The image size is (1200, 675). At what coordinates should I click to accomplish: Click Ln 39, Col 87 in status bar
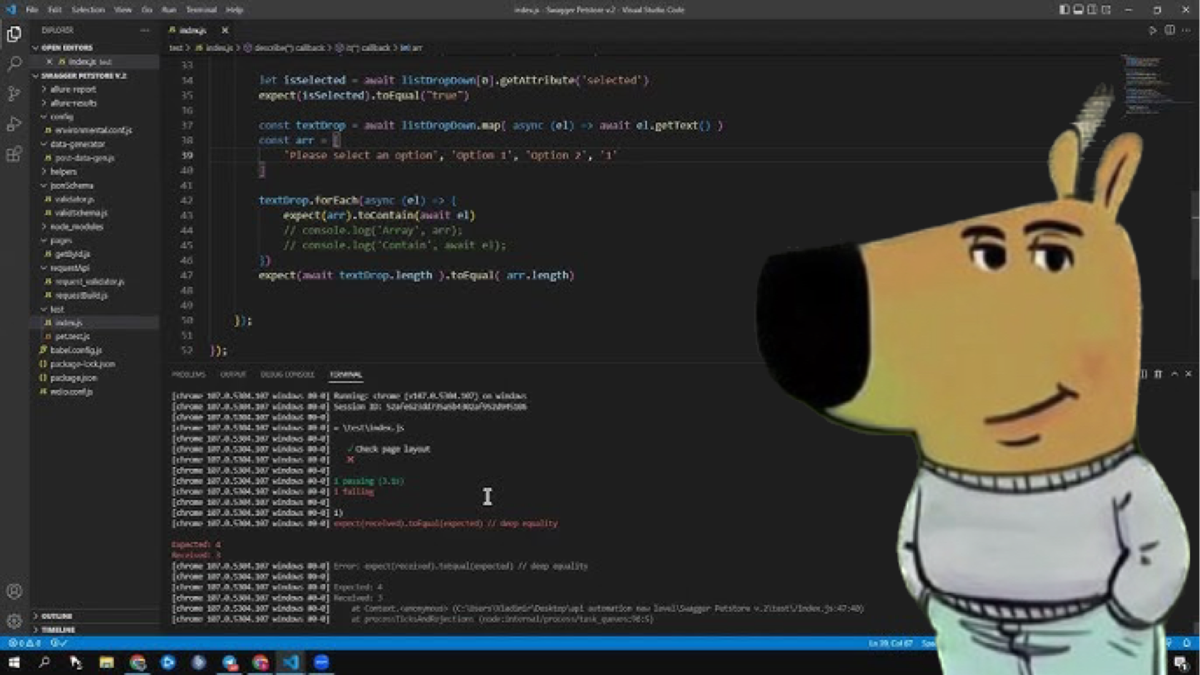click(890, 643)
